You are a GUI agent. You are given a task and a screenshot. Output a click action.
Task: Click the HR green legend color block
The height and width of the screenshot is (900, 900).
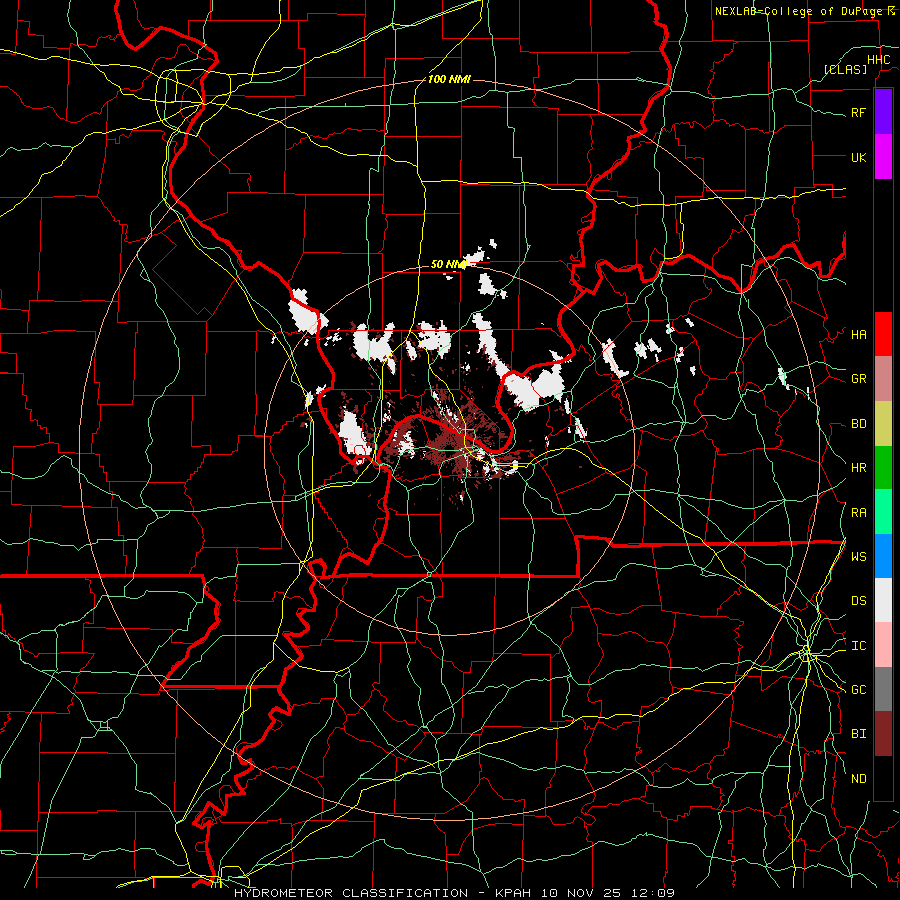[883, 468]
